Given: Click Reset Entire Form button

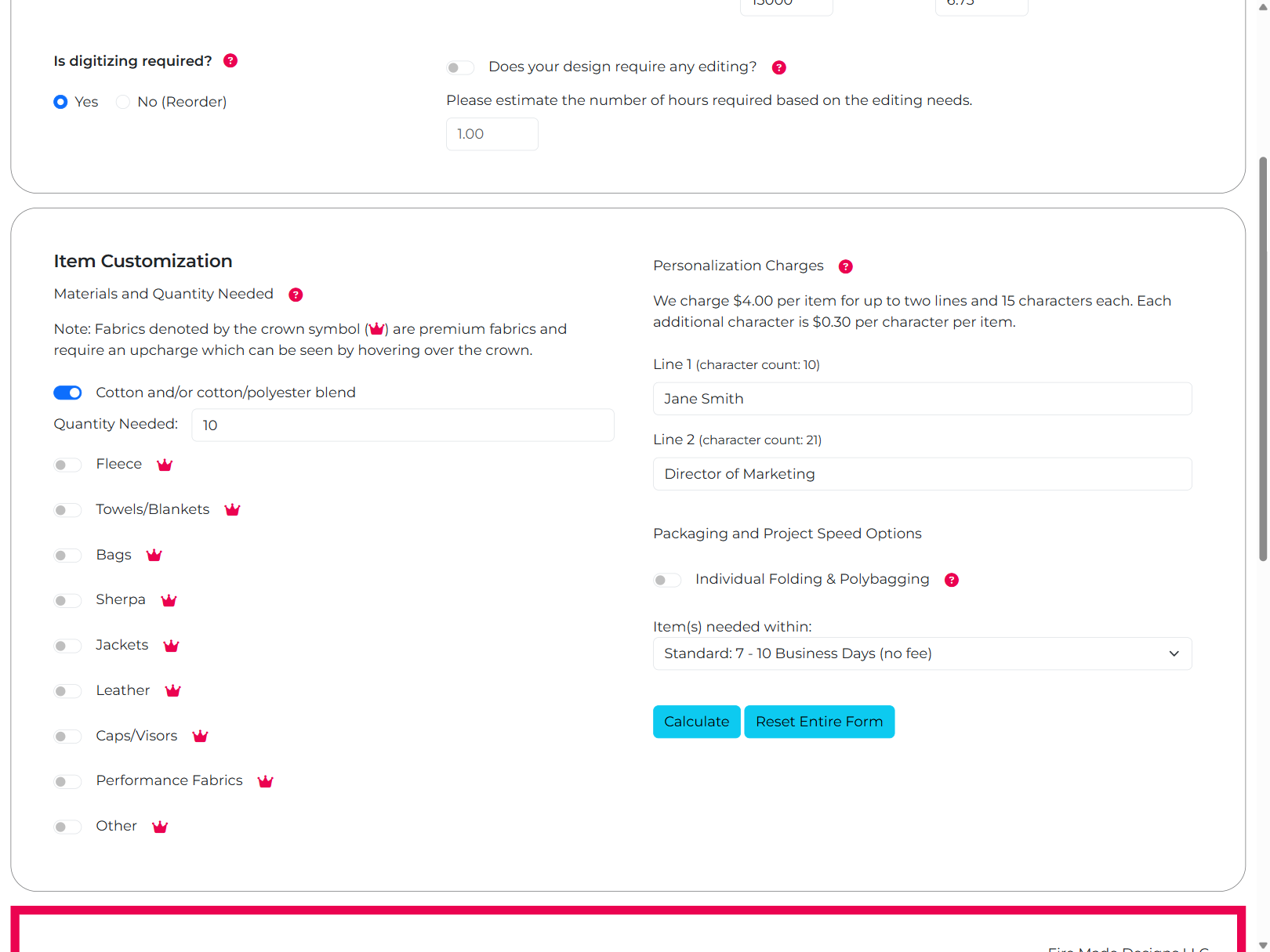Looking at the screenshot, I should click(819, 722).
